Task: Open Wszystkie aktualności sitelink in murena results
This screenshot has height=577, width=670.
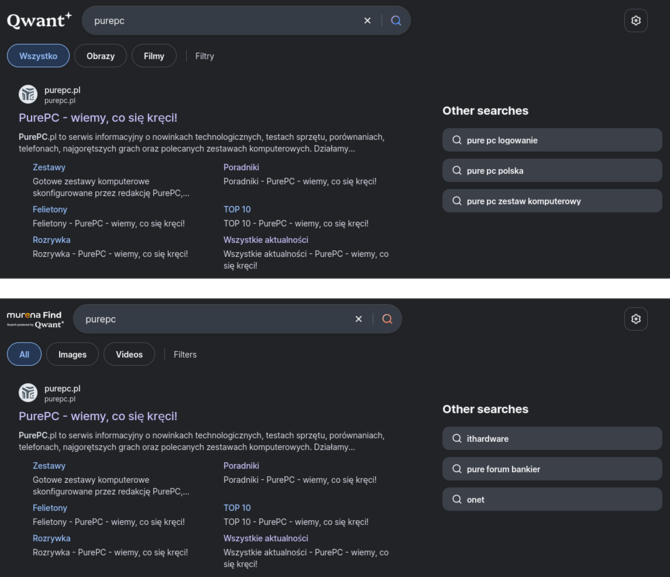Action: point(266,538)
